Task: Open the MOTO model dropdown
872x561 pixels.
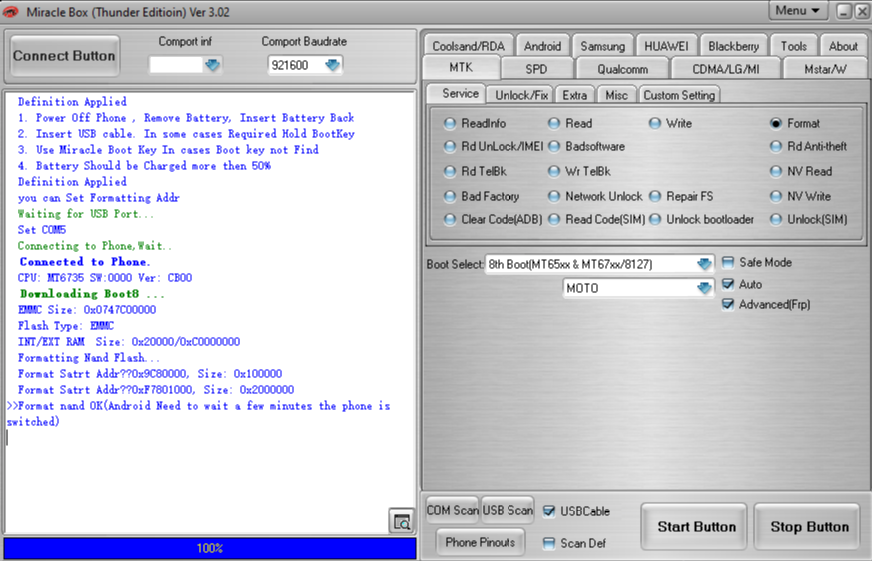Action: point(704,288)
